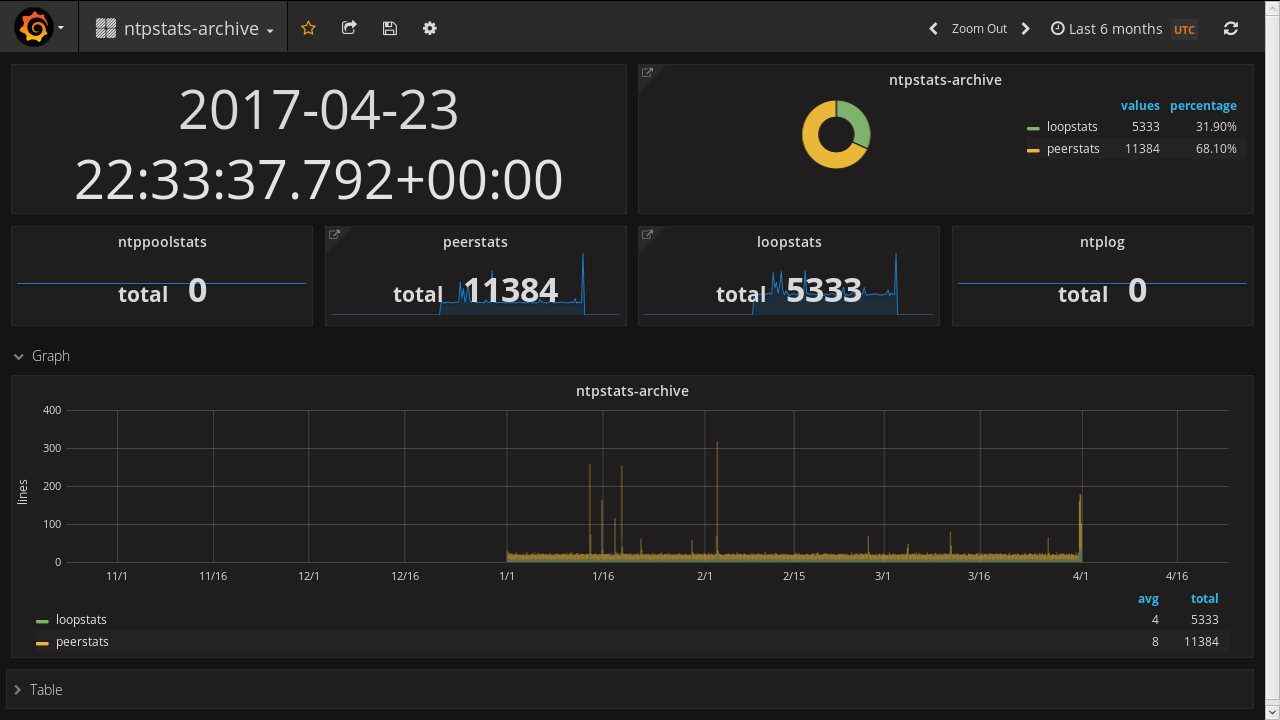
Task: Toggle peerstats series in graph legend
Action: point(82,642)
